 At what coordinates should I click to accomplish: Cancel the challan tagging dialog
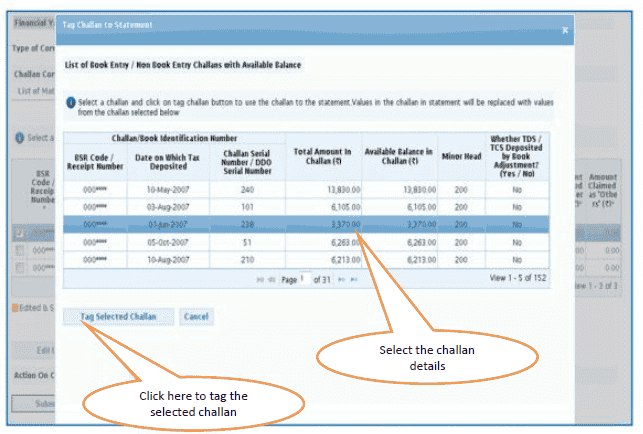click(x=196, y=317)
